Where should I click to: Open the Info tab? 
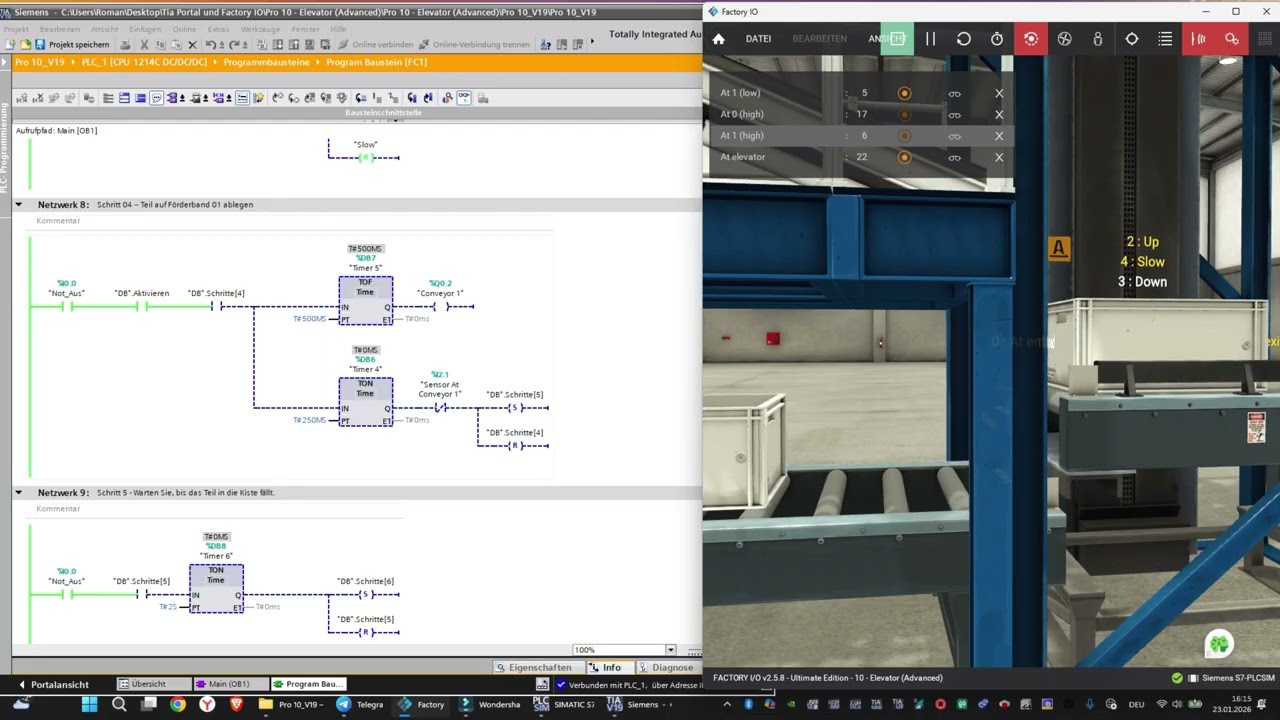click(x=605, y=667)
